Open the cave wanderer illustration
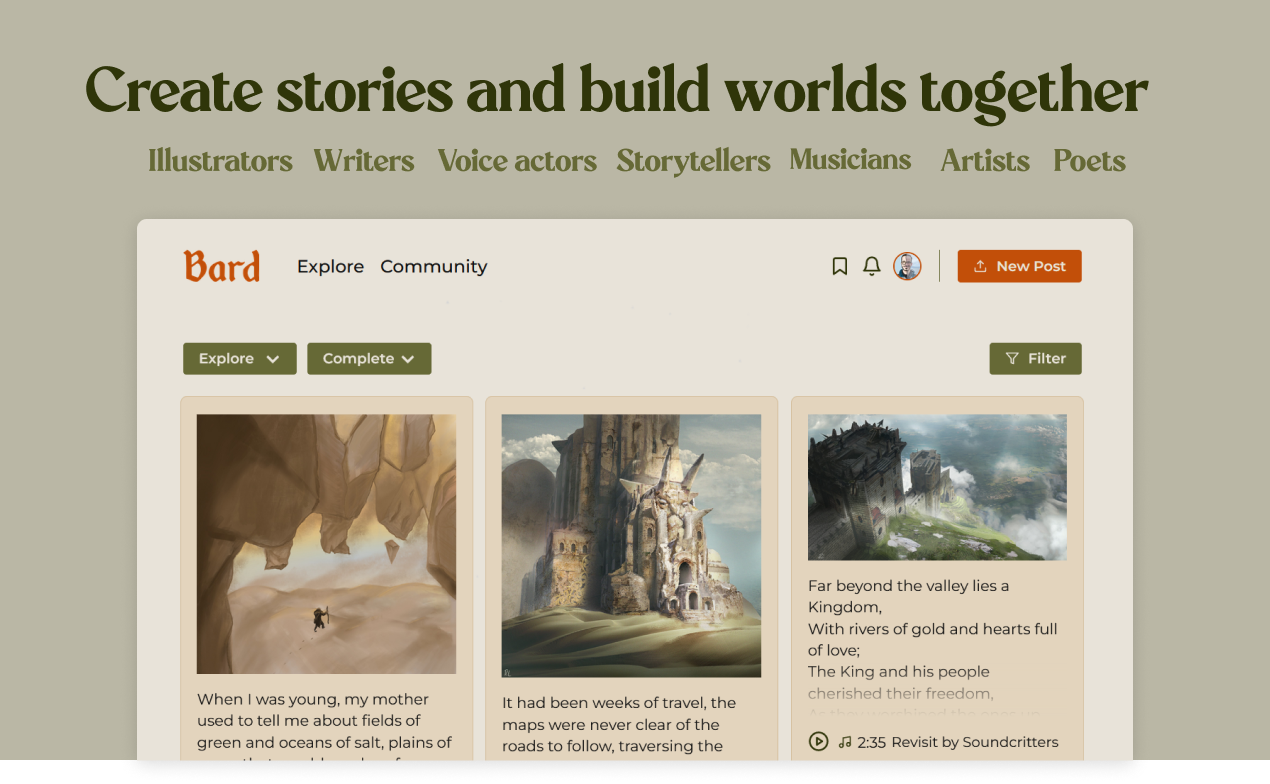Screen dimensions: 1270x784 326,544
